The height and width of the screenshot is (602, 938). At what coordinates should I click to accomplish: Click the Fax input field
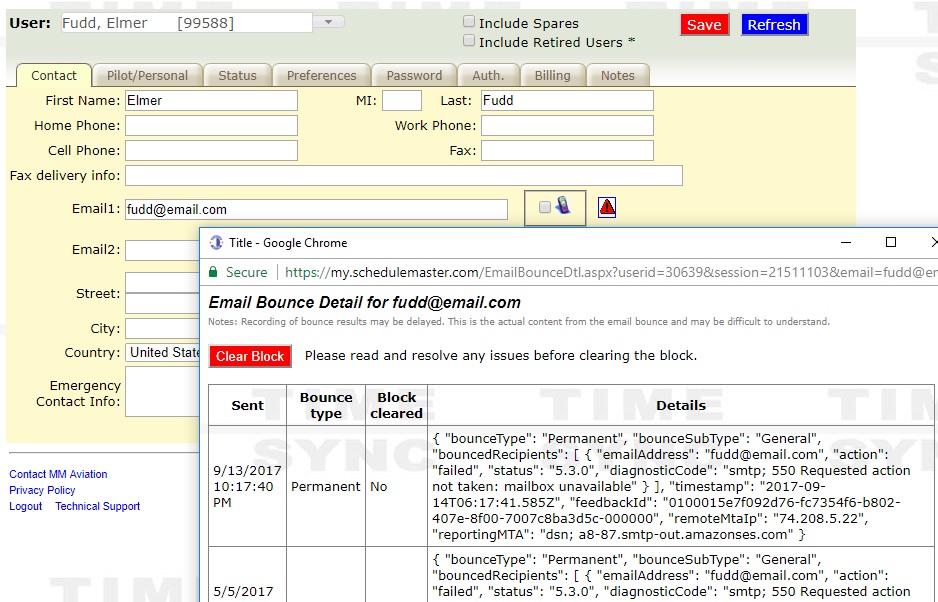pyautogui.click(x=567, y=150)
